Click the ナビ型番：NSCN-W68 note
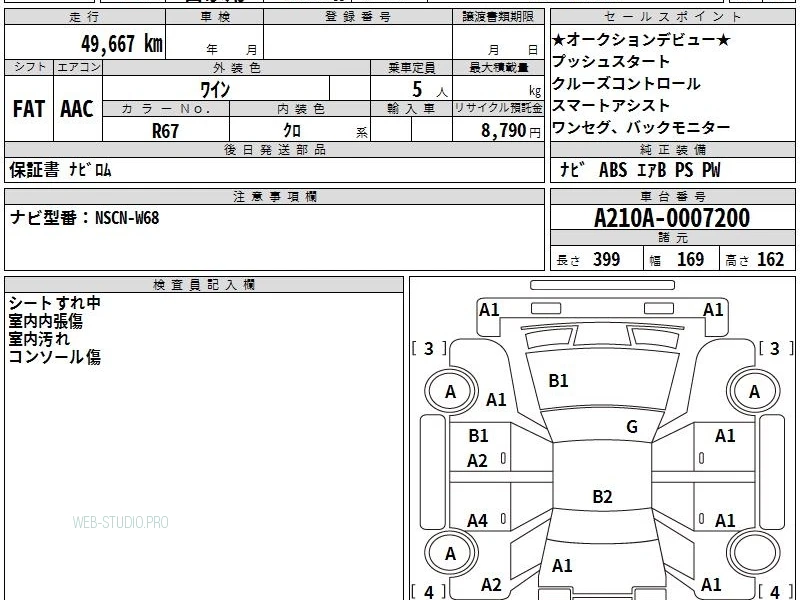800x600 pixels. (85, 218)
